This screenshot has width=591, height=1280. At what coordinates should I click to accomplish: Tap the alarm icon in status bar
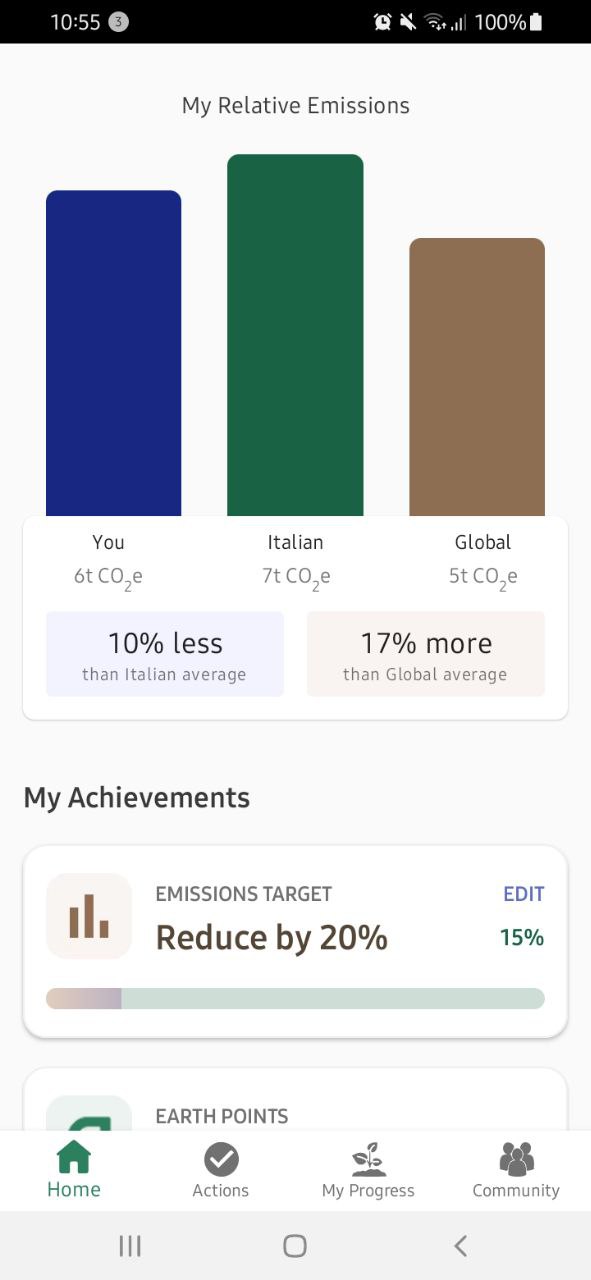coord(382,22)
